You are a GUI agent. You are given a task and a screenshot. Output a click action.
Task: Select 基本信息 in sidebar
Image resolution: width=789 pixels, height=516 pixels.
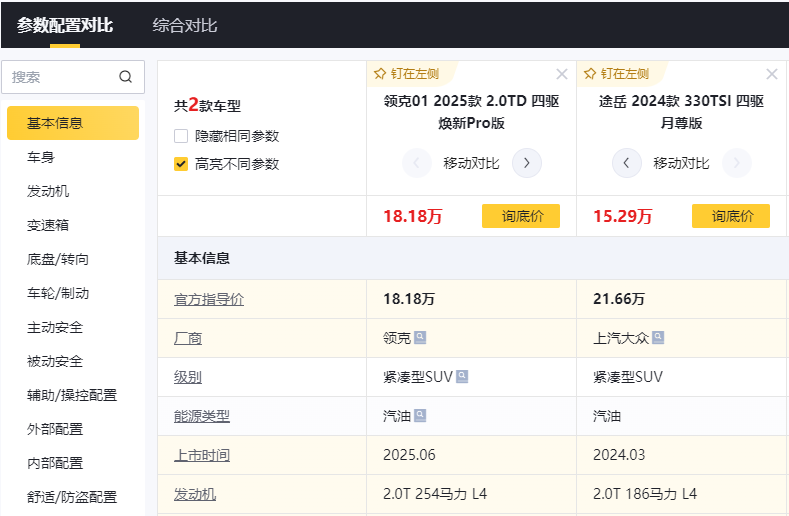pyautogui.click(x=73, y=123)
